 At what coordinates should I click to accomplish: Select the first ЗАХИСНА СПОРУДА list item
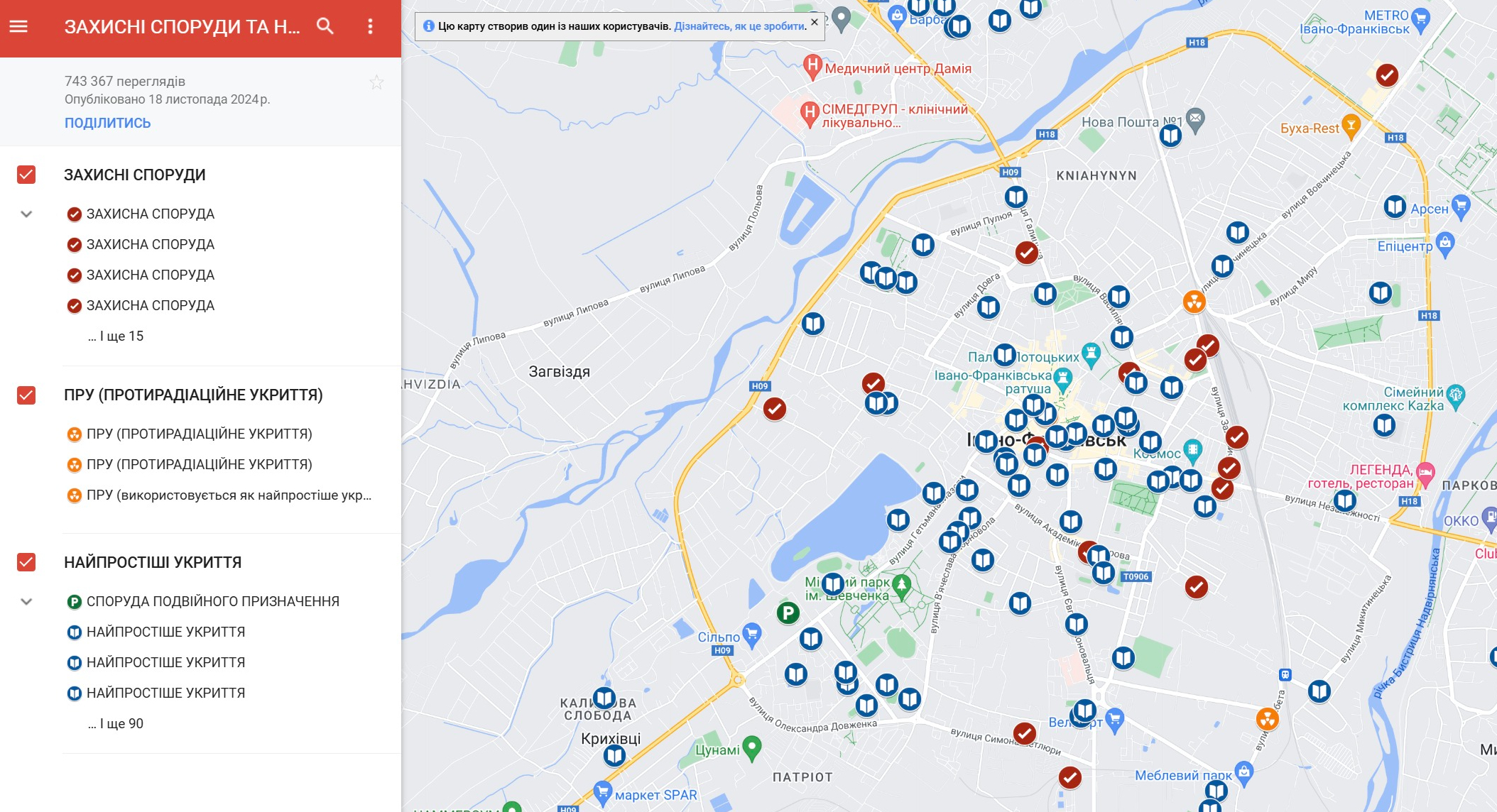coord(141,214)
